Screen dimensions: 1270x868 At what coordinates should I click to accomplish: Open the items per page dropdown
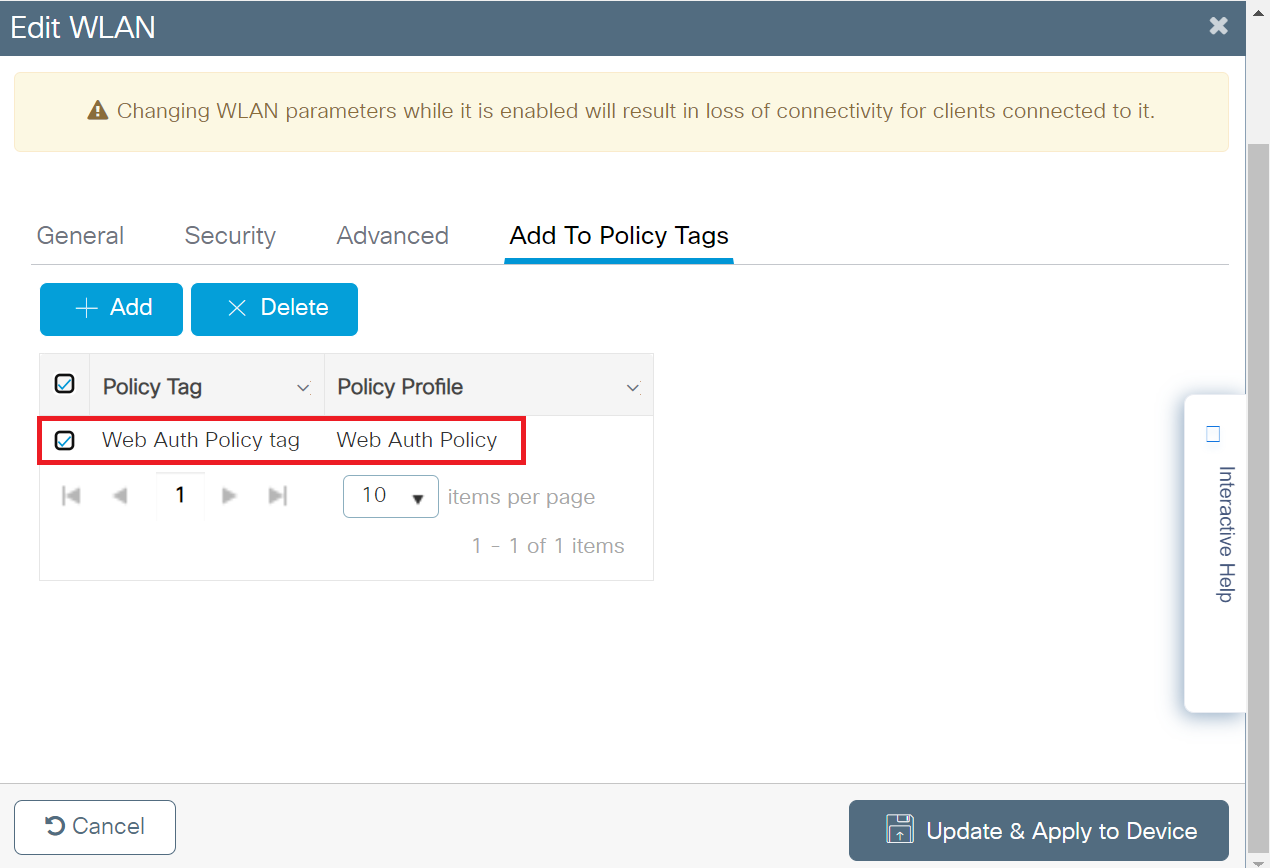point(390,496)
